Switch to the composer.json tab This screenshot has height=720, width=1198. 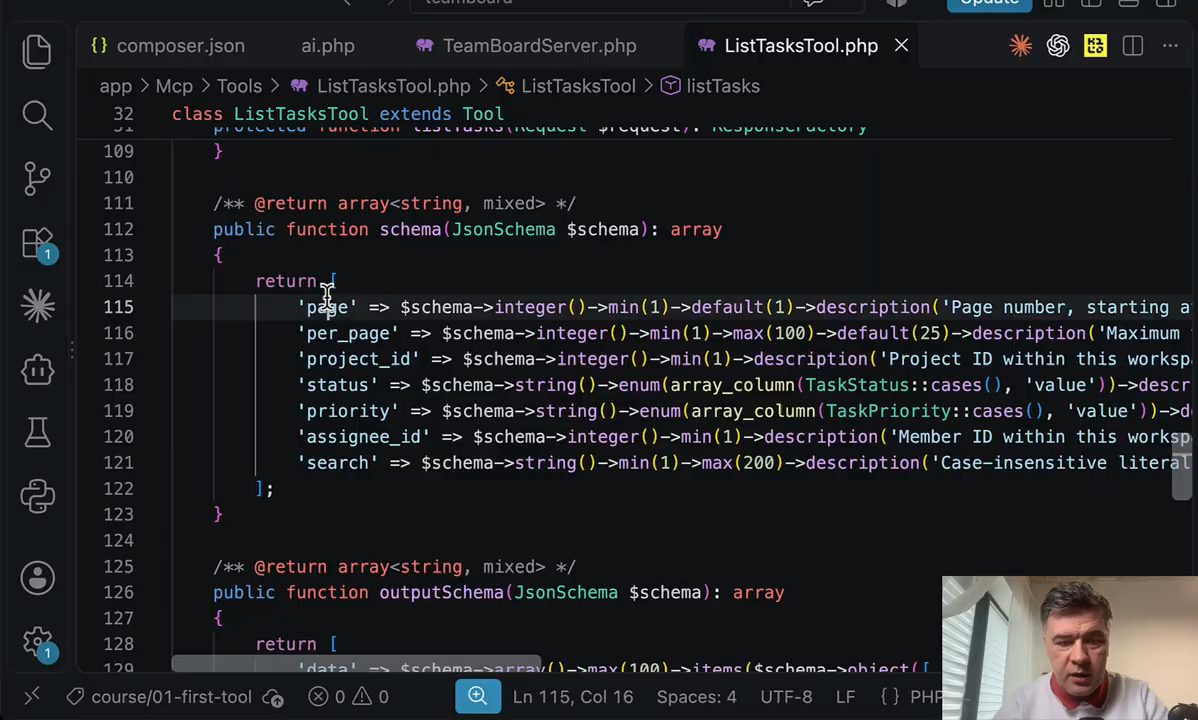167,46
